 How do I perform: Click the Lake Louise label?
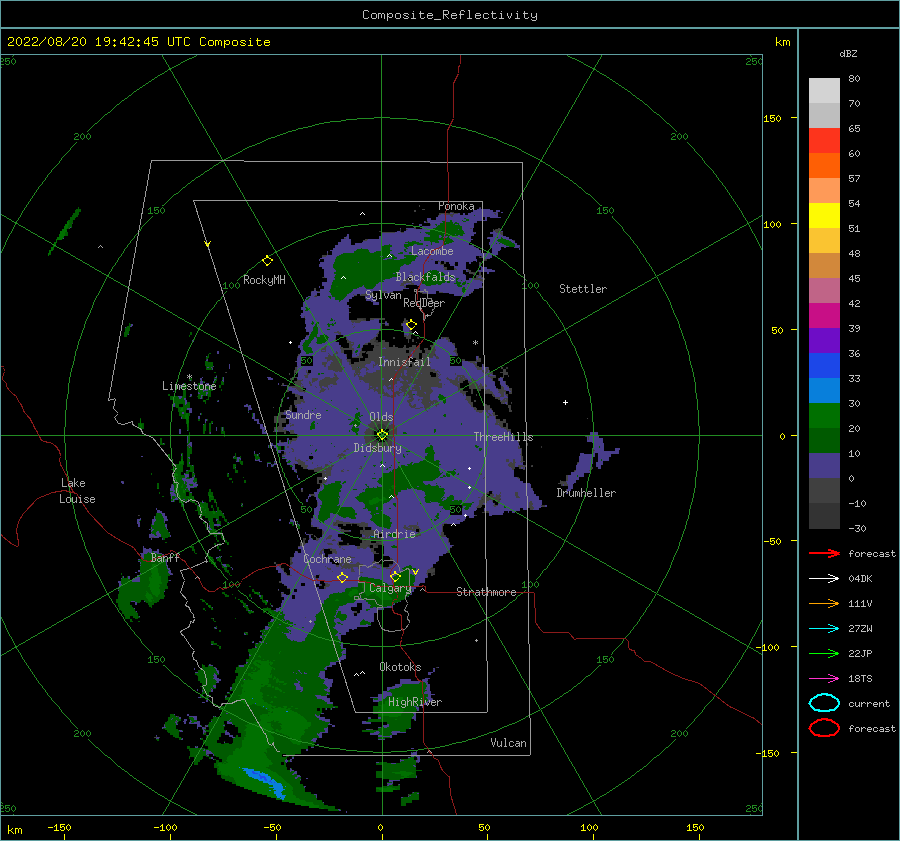[x=77, y=491]
